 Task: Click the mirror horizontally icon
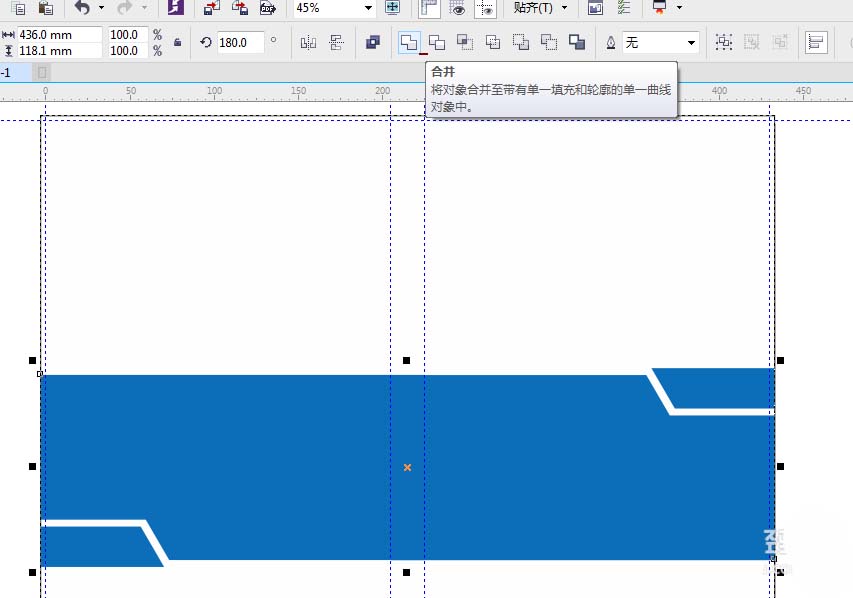coord(308,42)
